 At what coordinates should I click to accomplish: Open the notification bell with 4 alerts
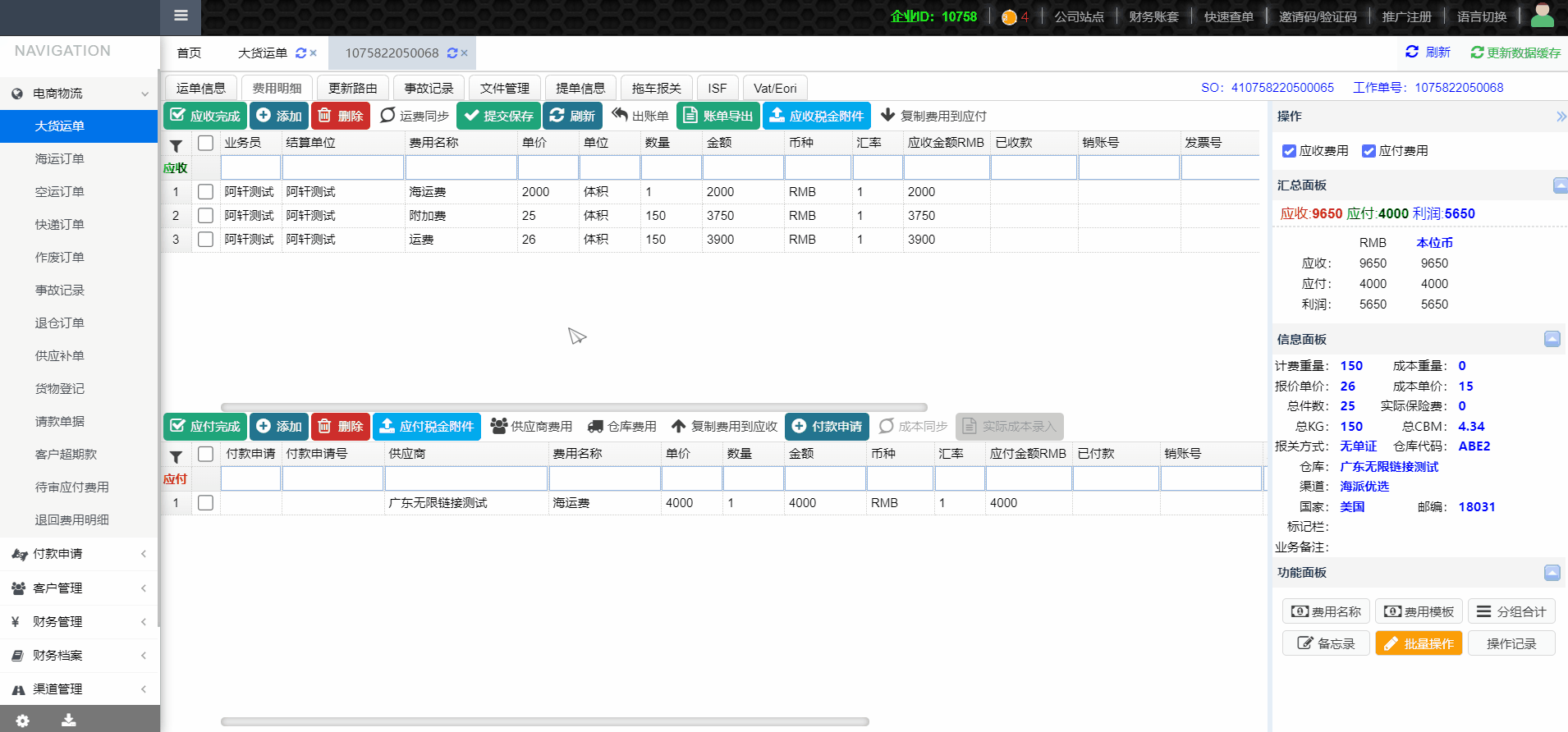click(x=1009, y=17)
